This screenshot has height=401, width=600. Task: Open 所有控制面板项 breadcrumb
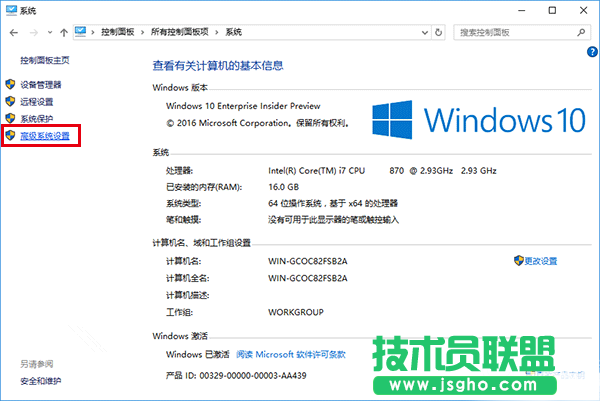(179, 32)
